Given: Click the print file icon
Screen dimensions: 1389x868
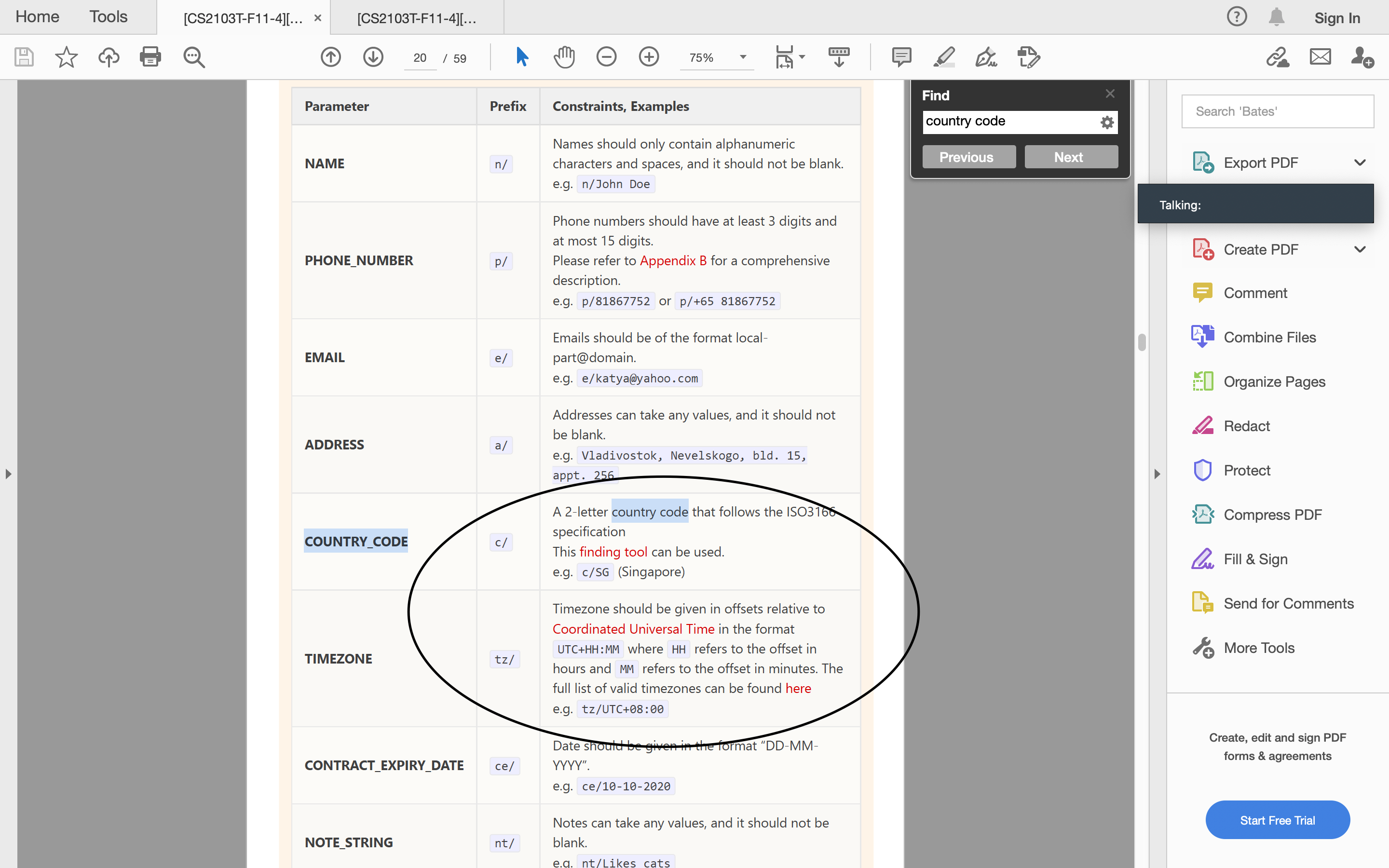Looking at the screenshot, I should pos(150,57).
